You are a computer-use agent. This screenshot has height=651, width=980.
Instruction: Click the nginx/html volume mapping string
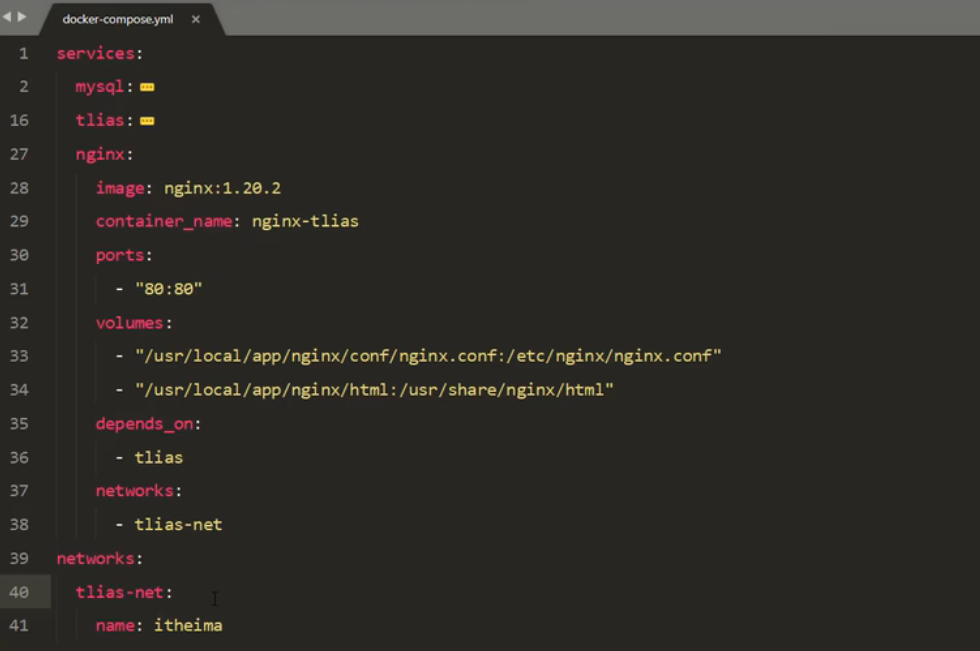[x=374, y=390]
